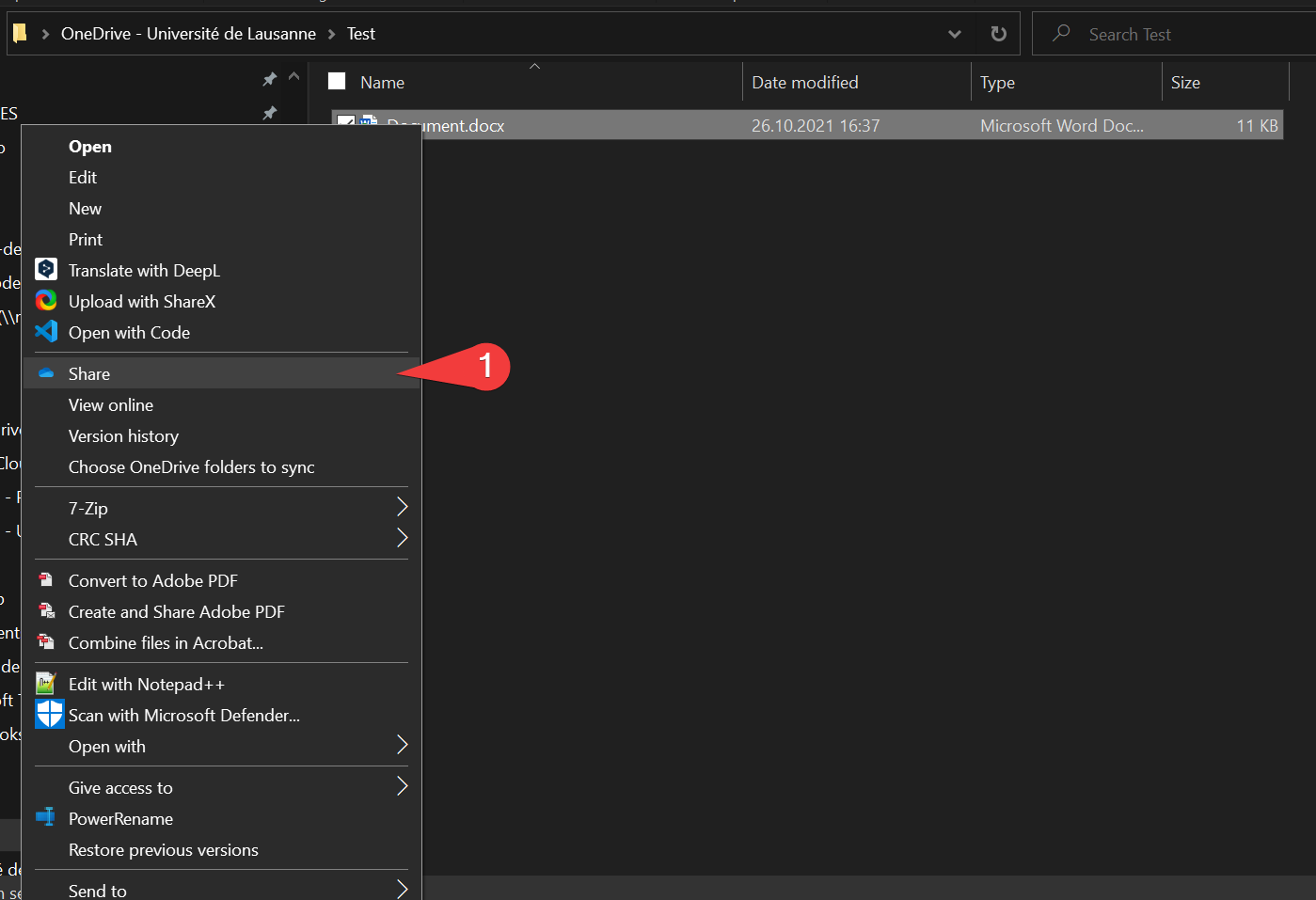This screenshot has width=1316, height=900.
Task: Select Restore previous versions menu entry
Action: (163, 850)
